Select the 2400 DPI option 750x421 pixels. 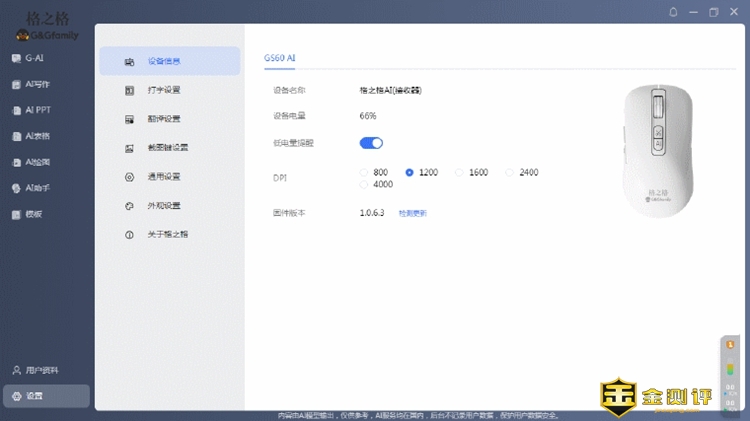coord(510,173)
